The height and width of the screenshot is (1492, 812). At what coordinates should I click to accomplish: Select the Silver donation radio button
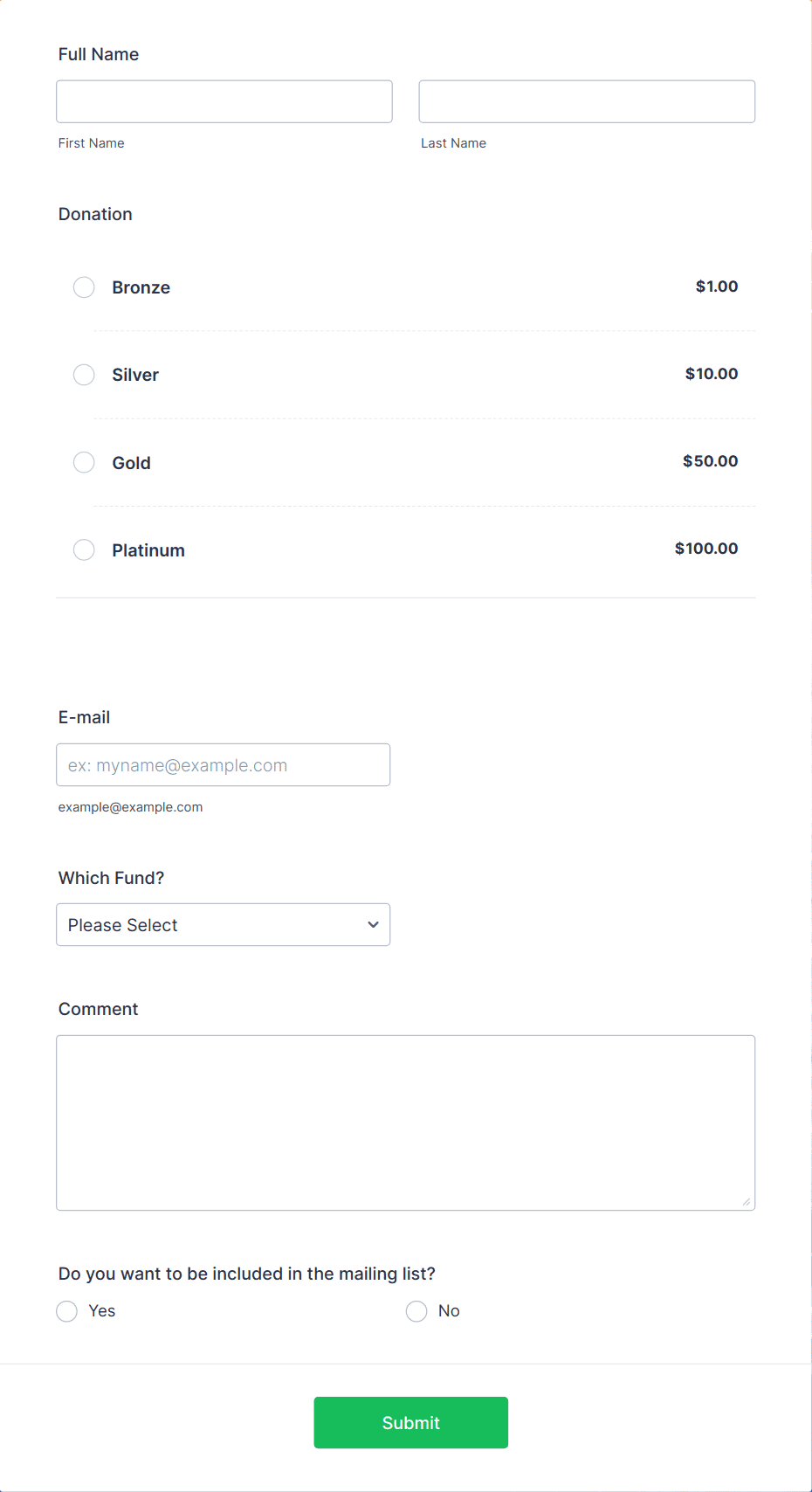coord(84,375)
